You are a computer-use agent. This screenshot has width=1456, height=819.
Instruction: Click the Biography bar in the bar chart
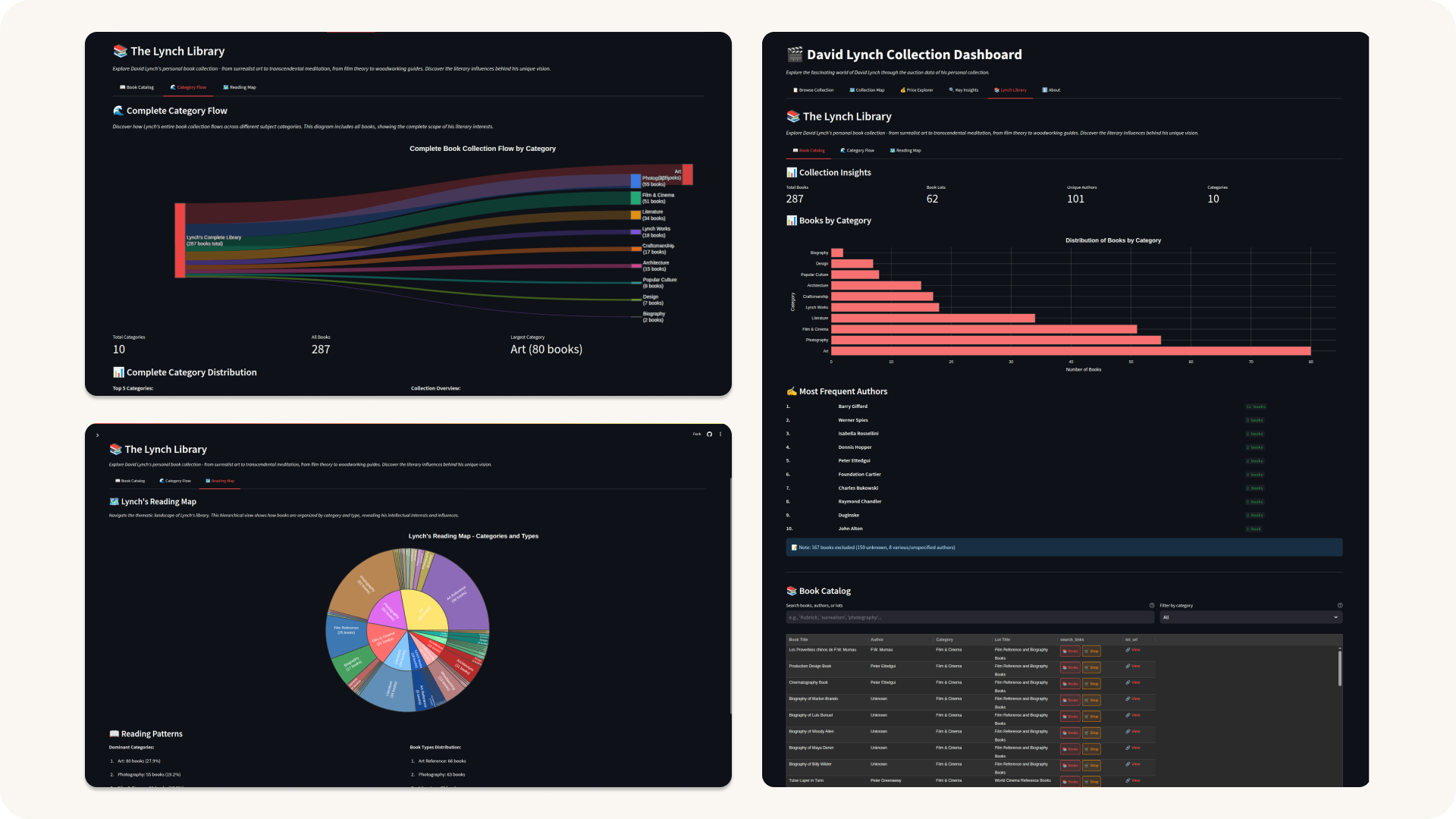click(x=837, y=253)
